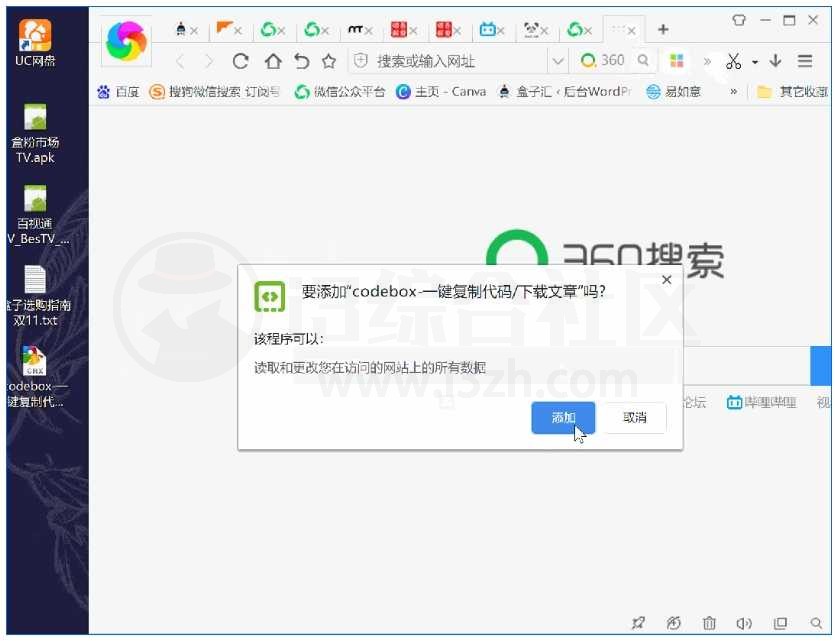Expand the bookmarks bar overflow chevron
Screen dimensions: 835x641
733,92
